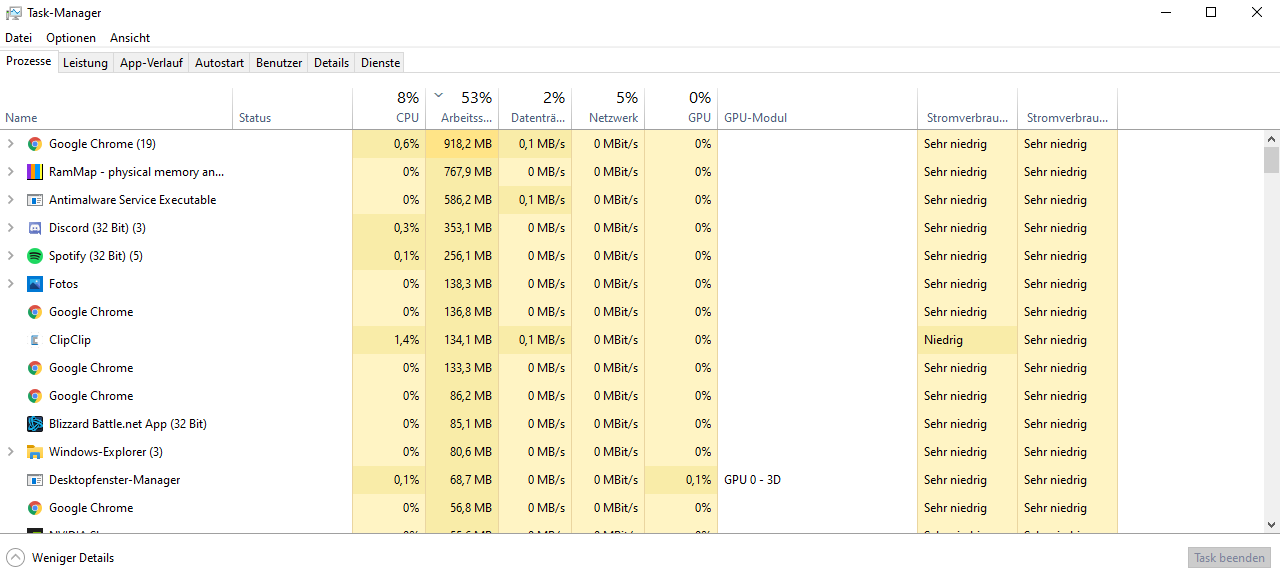Click the RamMap process icon

35,172
